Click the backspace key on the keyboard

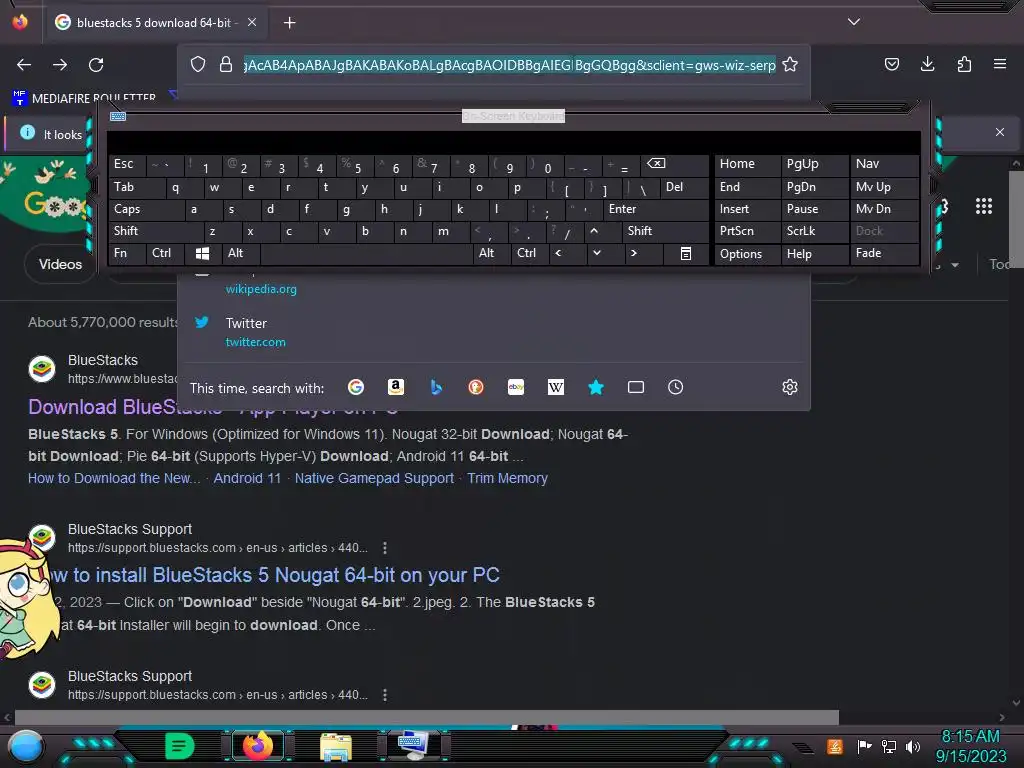point(674,164)
